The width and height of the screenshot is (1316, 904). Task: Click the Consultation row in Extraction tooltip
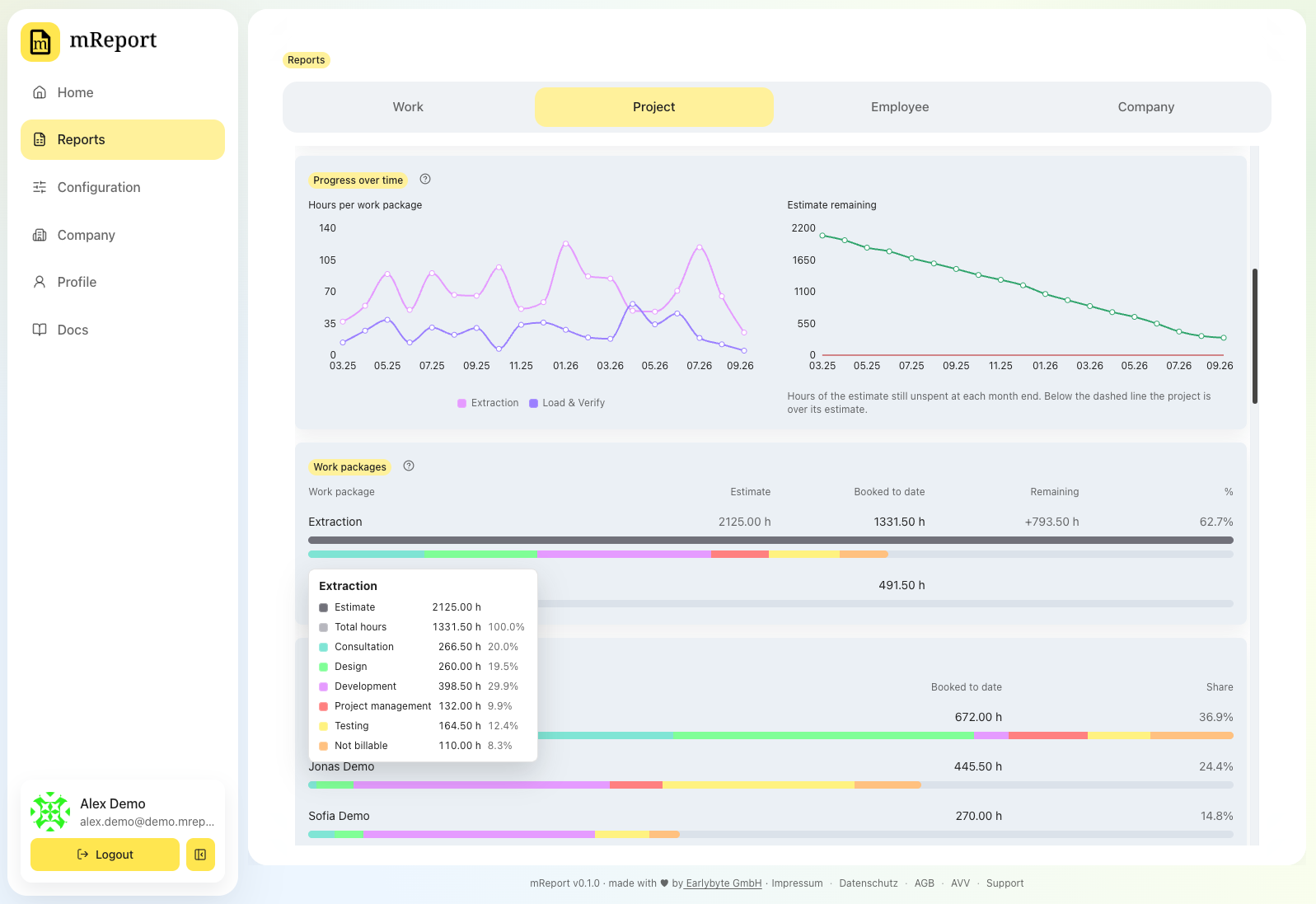tap(422, 647)
